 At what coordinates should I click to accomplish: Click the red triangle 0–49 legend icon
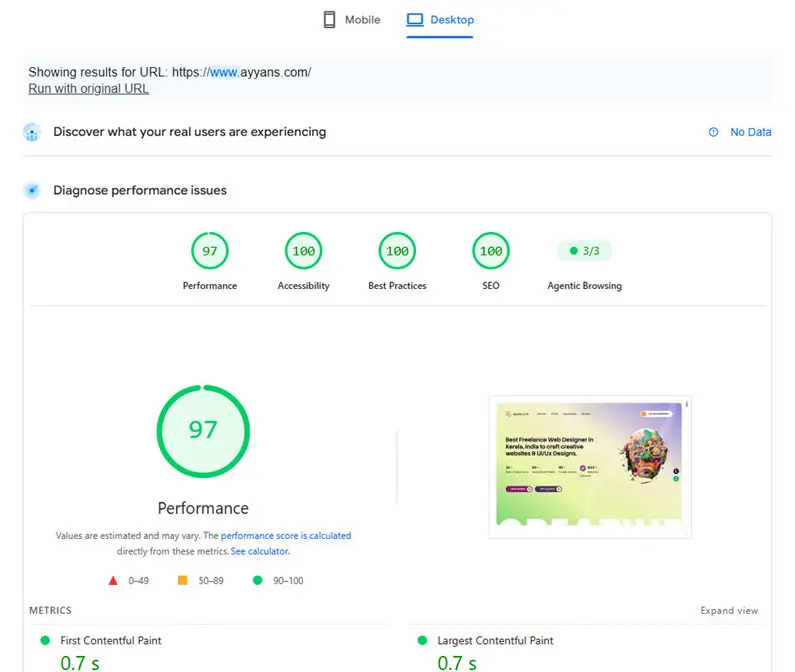click(113, 581)
